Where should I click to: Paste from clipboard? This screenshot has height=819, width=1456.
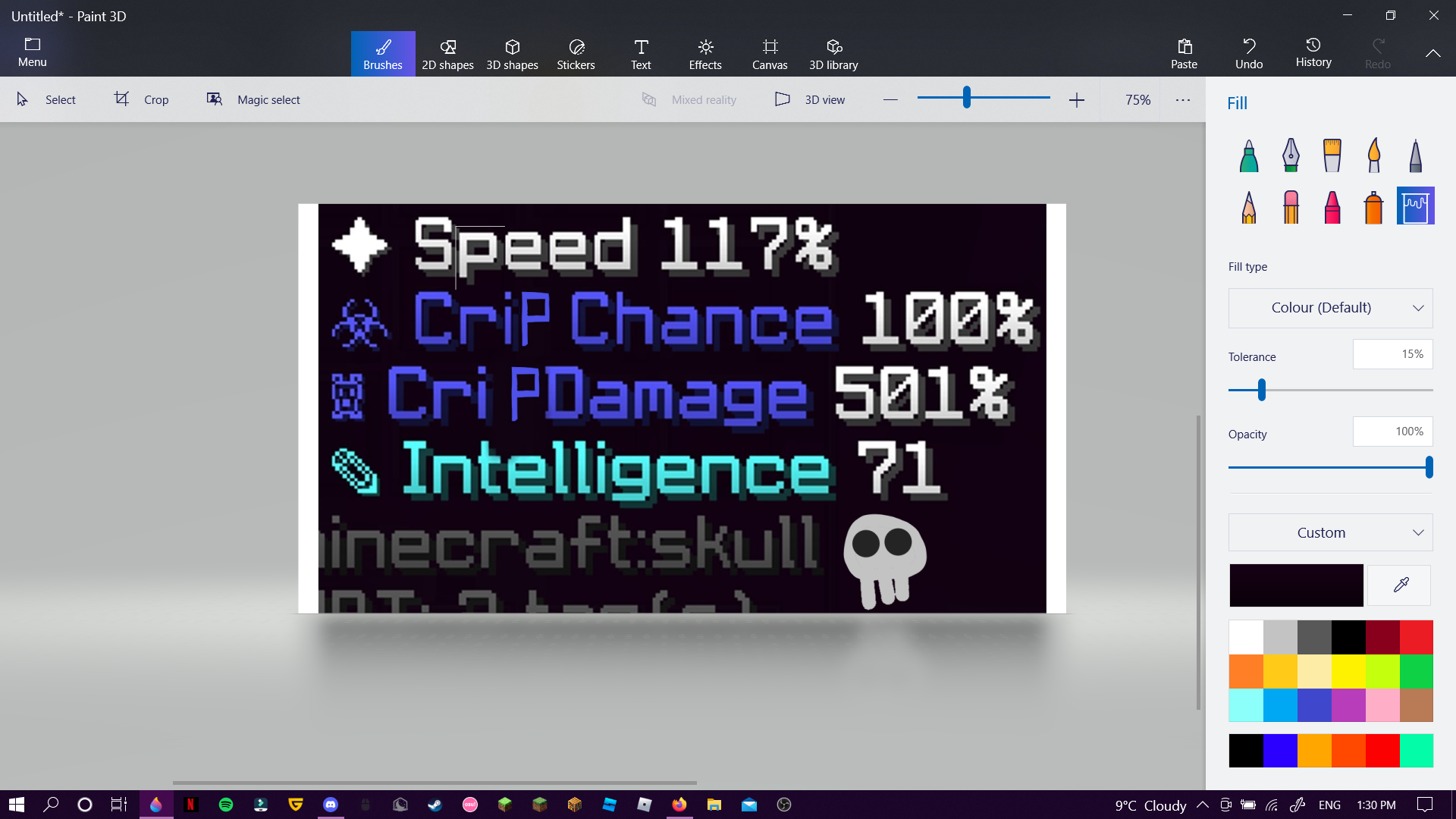[x=1184, y=54]
